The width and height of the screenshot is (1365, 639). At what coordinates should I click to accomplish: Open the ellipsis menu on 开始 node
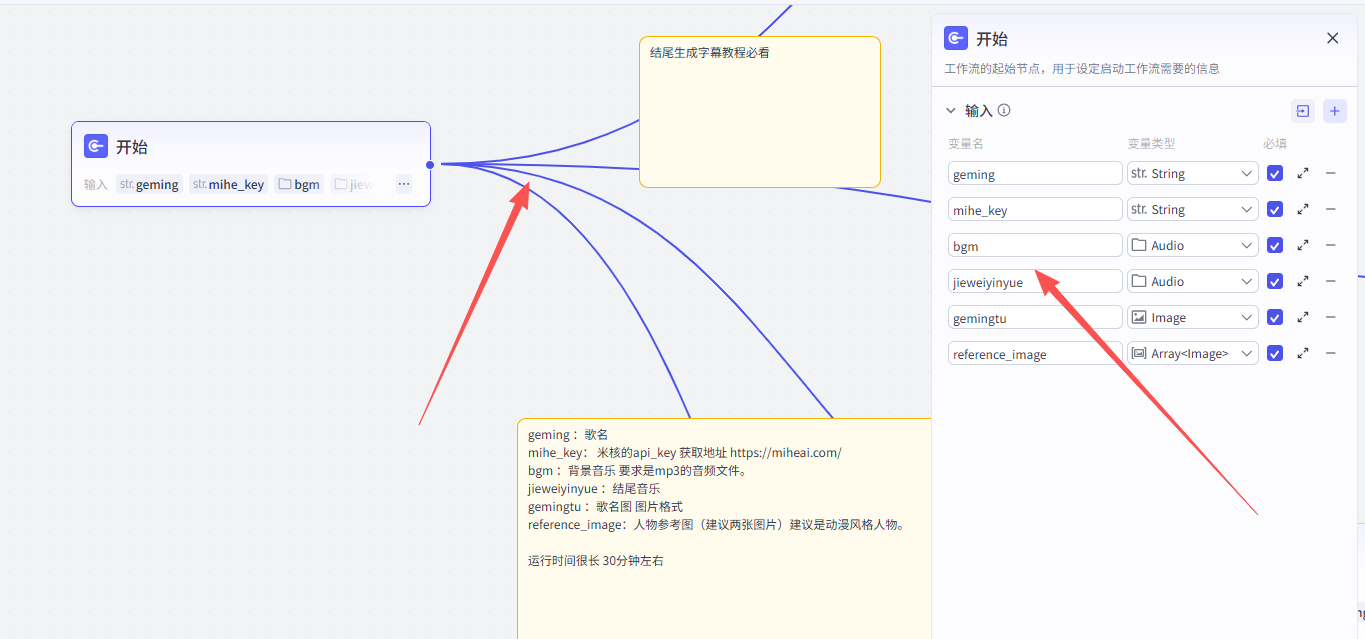point(404,184)
